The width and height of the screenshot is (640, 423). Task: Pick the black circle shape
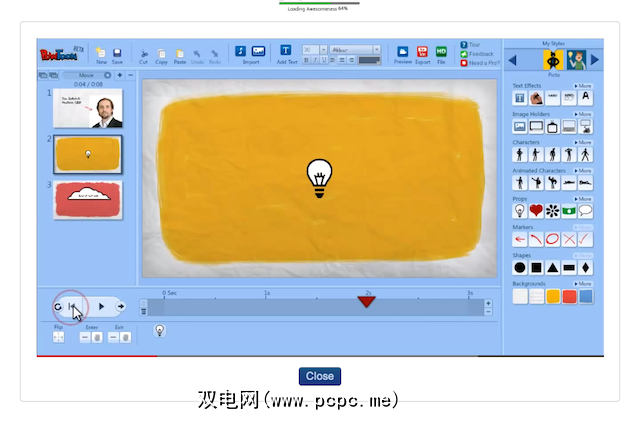pyautogui.click(x=520, y=268)
